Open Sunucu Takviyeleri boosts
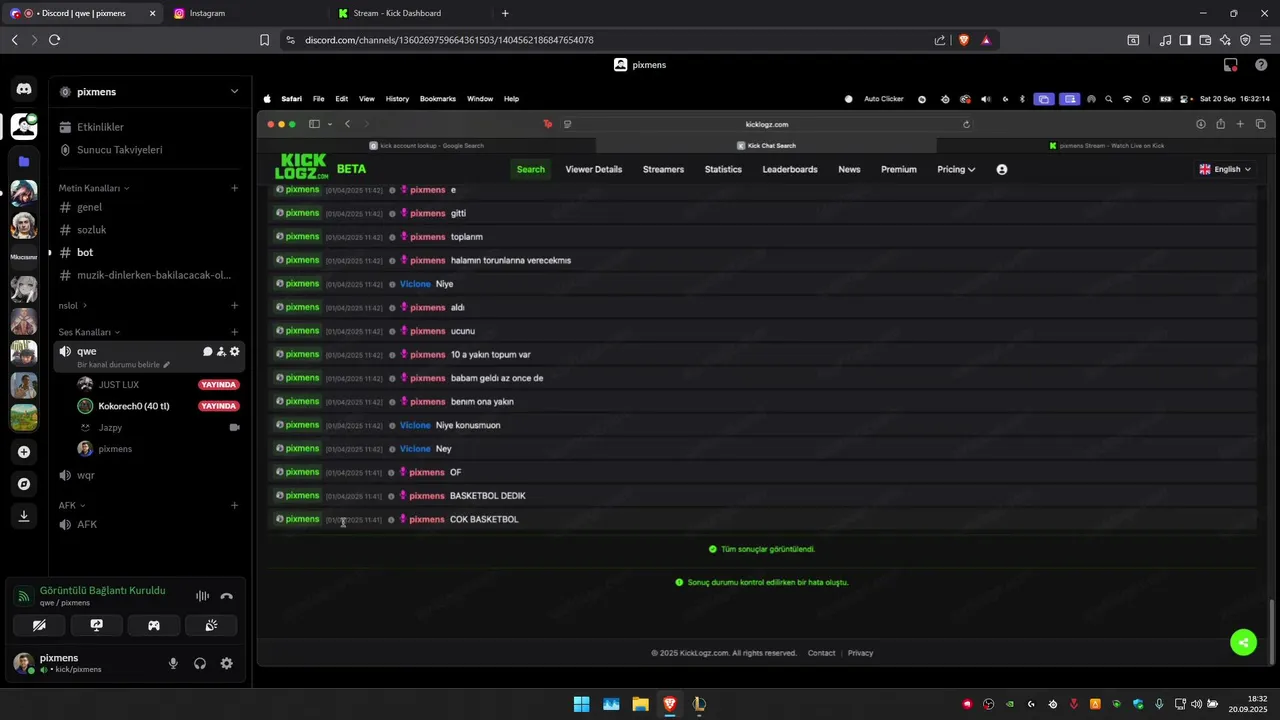Viewport: 1280px width, 720px height. (150, 150)
